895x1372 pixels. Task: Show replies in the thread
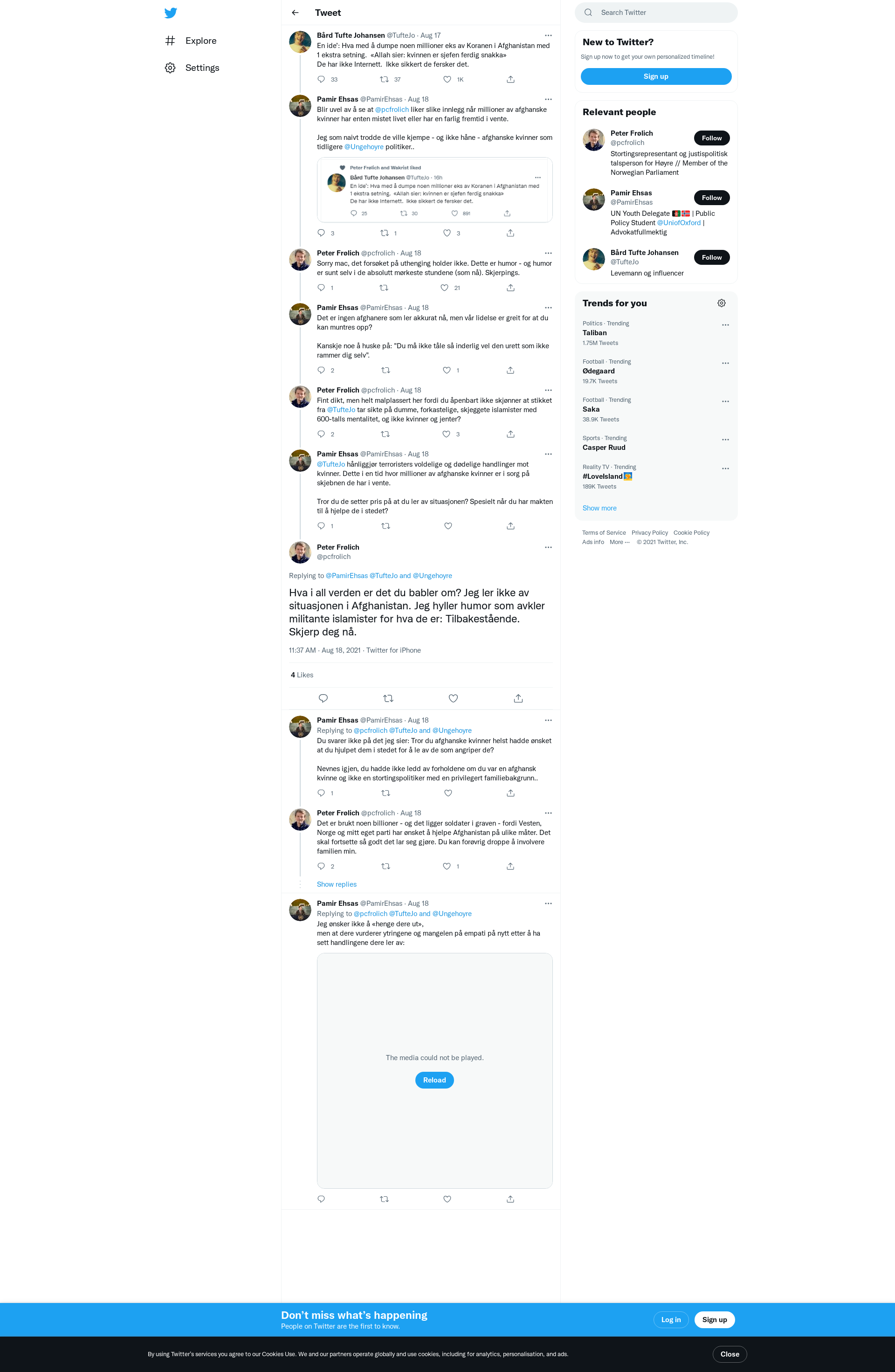tap(337, 884)
